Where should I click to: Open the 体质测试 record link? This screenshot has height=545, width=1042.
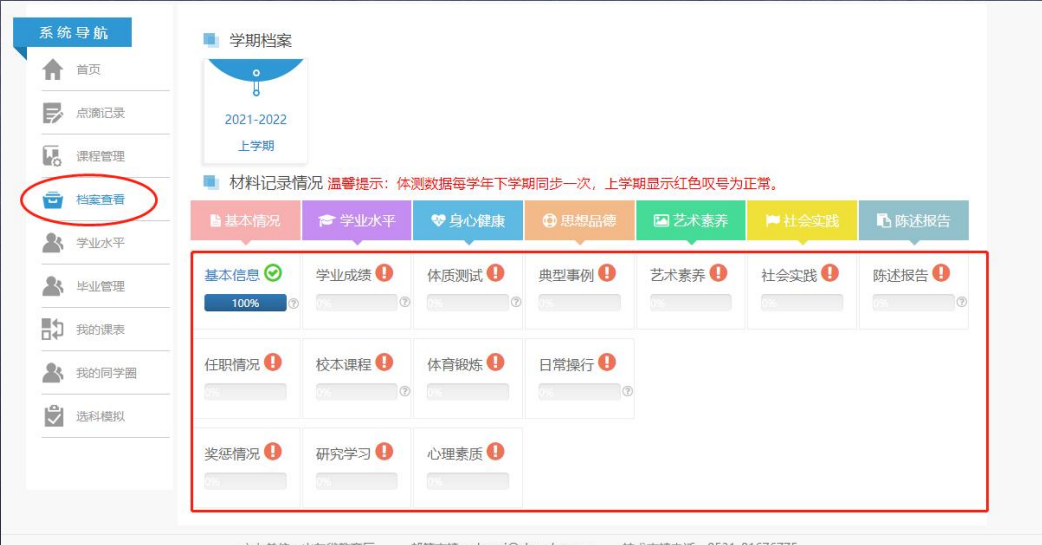coord(455,275)
